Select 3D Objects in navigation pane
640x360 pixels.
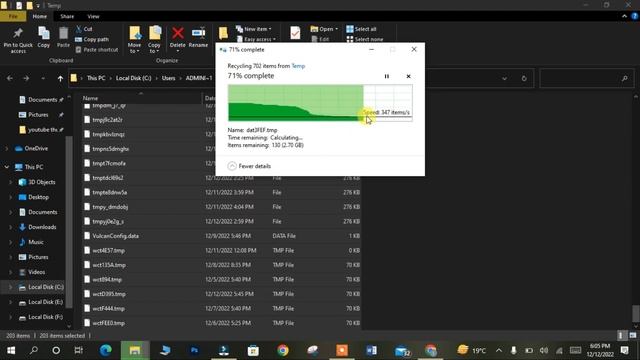pos(41,182)
